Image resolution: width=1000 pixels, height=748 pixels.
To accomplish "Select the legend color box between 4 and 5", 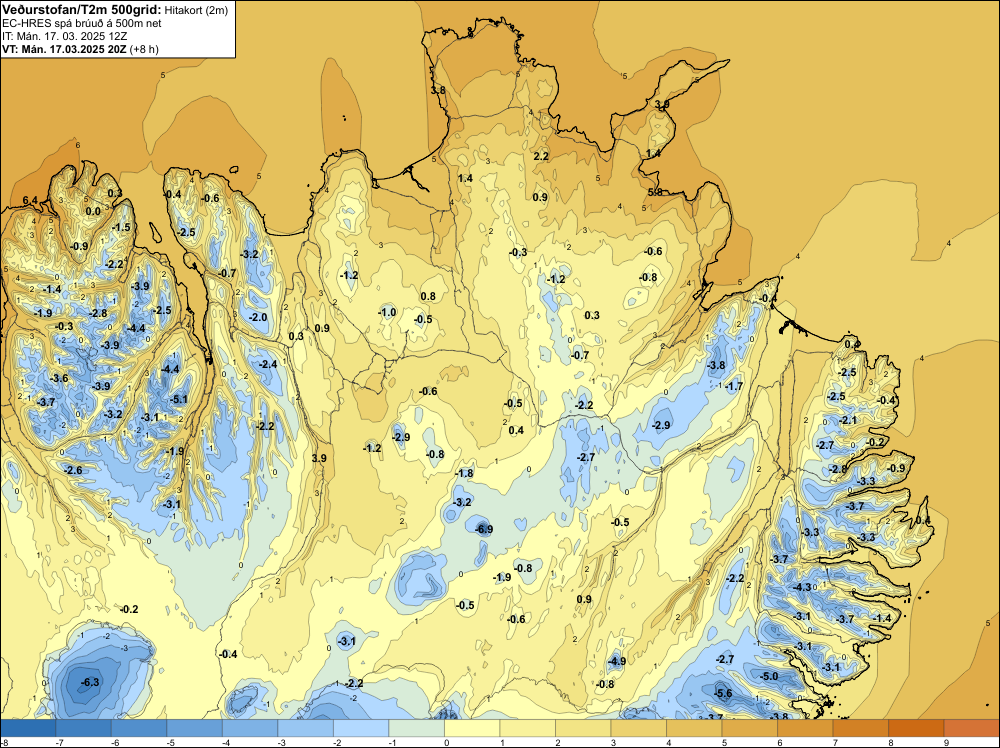I will (x=694, y=728).
